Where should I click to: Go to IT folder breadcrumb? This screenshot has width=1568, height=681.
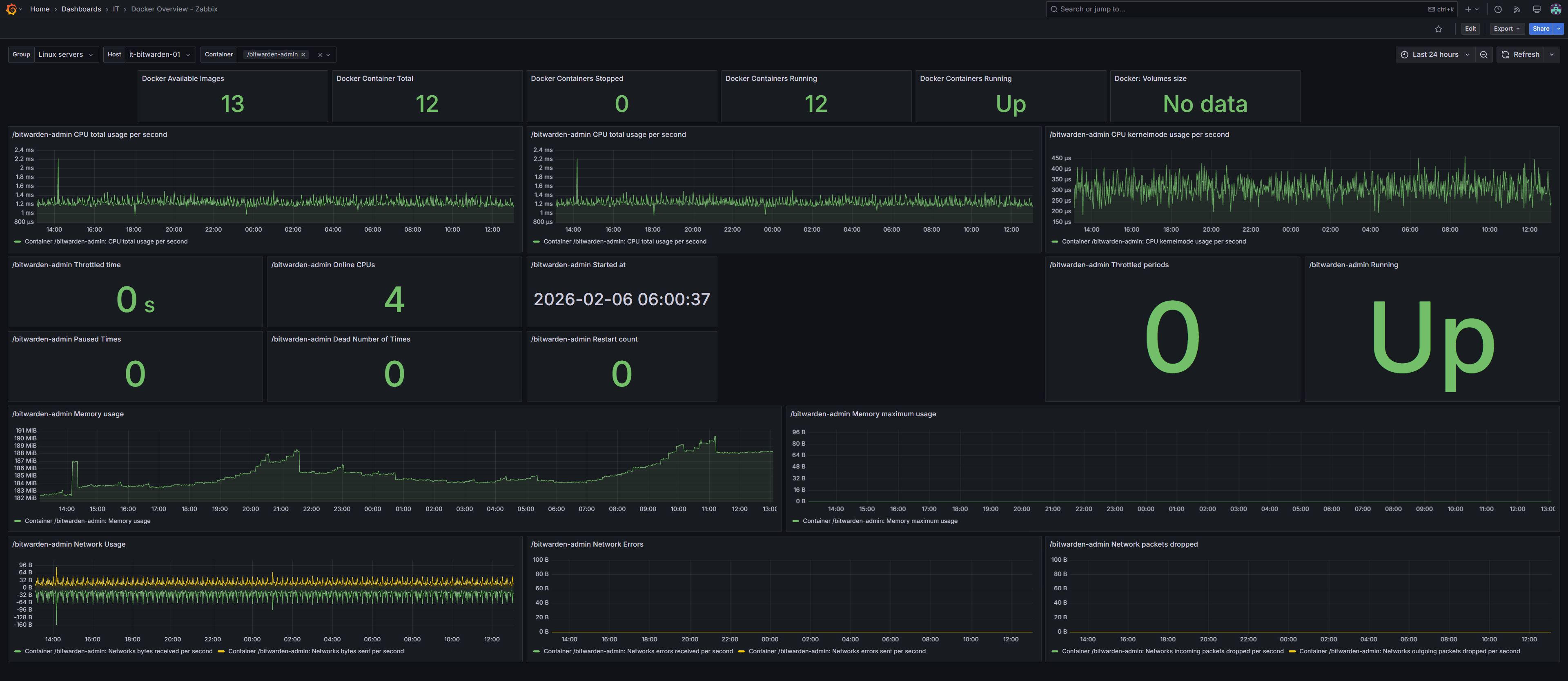pos(116,9)
